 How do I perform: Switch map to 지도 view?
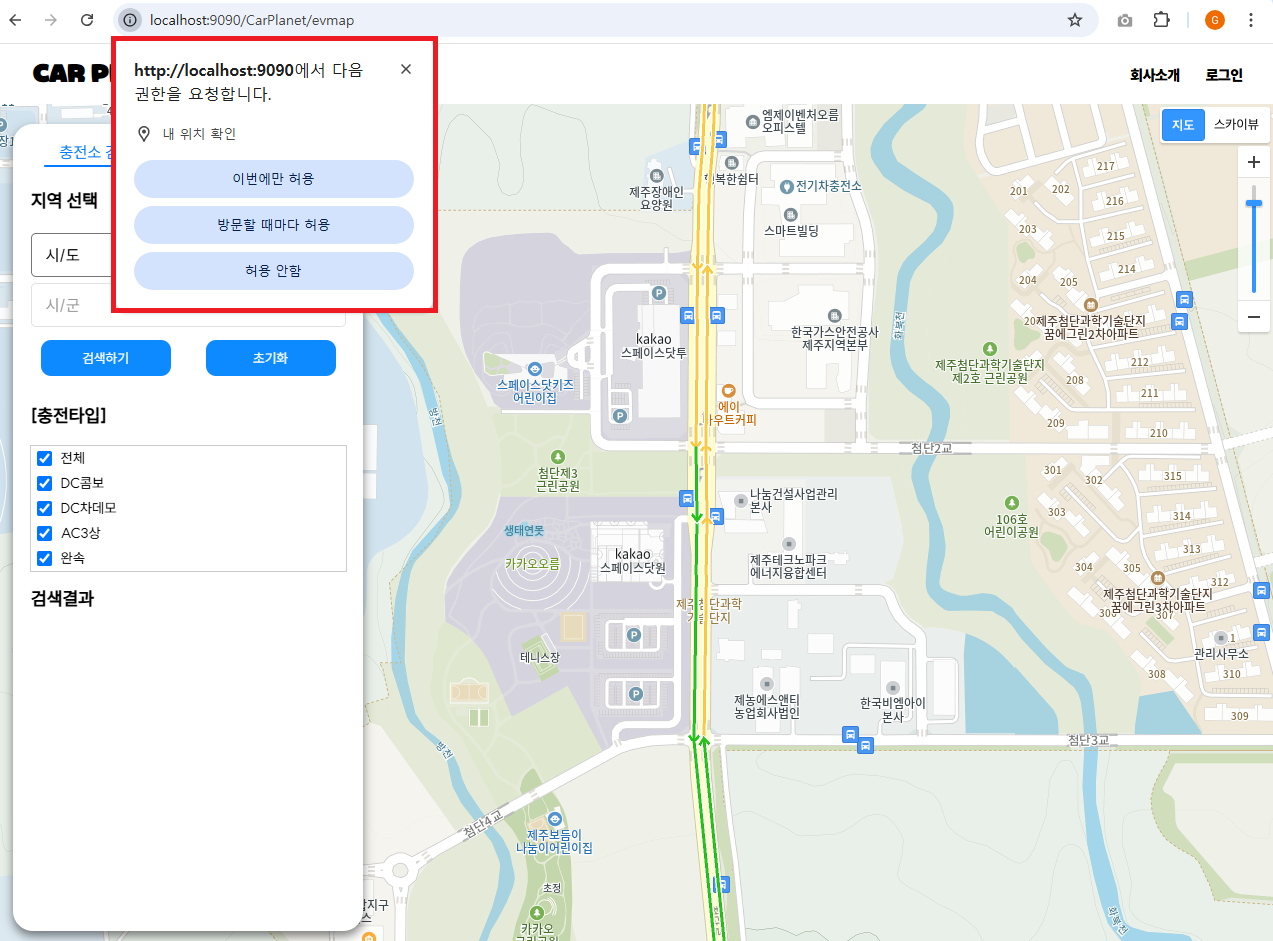pyautogui.click(x=1183, y=125)
